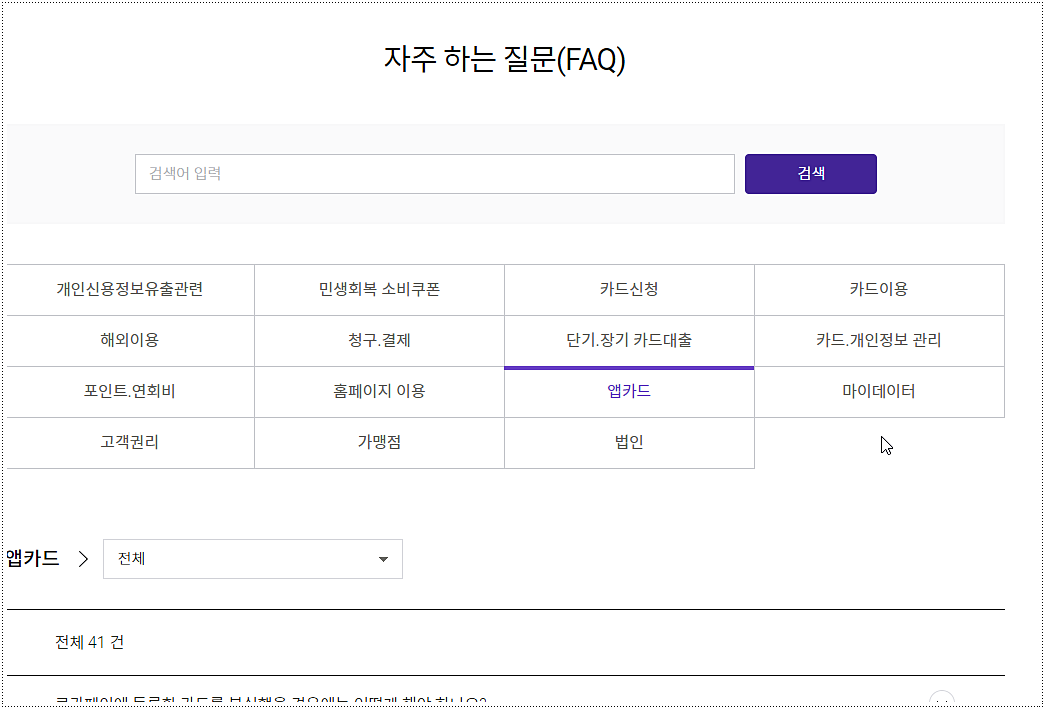Select the 홈페이지 이용 category
This screenshot has height=709, width=1045.
[x=379, y=391]
